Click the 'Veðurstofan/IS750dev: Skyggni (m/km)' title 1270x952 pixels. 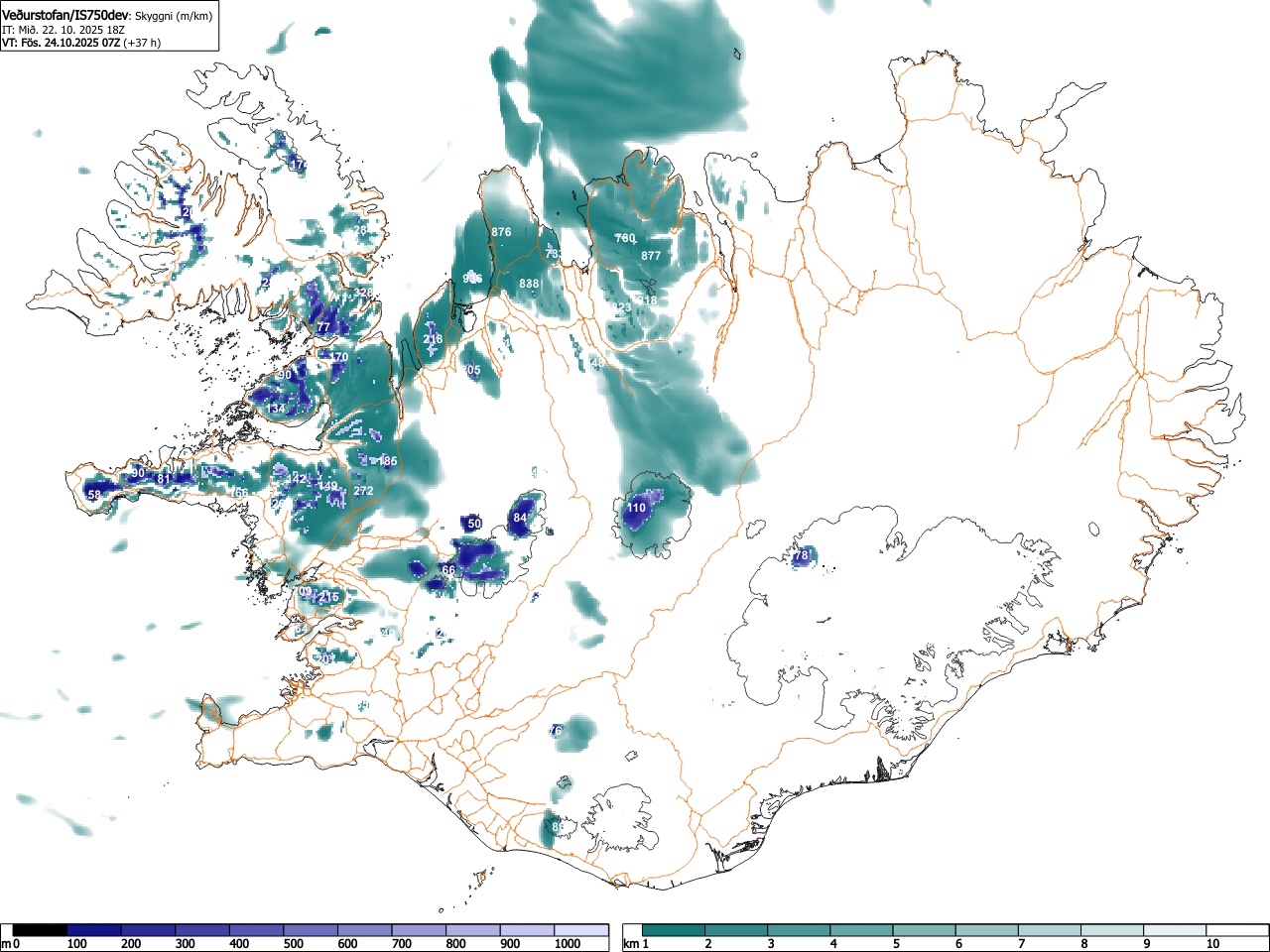pos(107,16)
